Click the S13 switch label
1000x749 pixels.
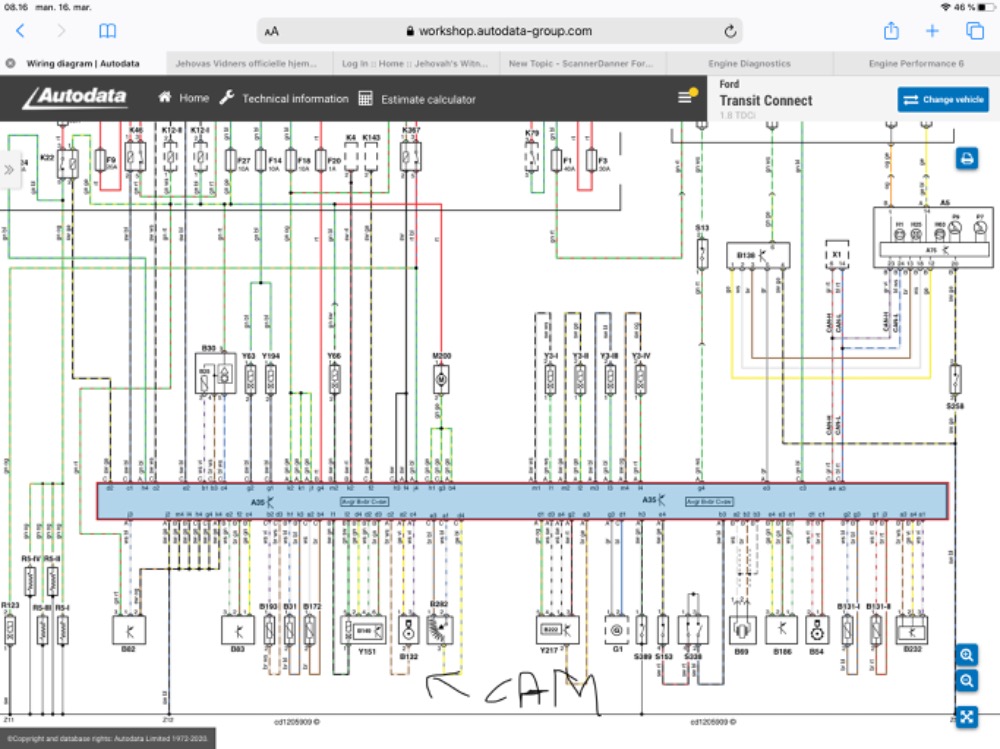coord(702,227)
